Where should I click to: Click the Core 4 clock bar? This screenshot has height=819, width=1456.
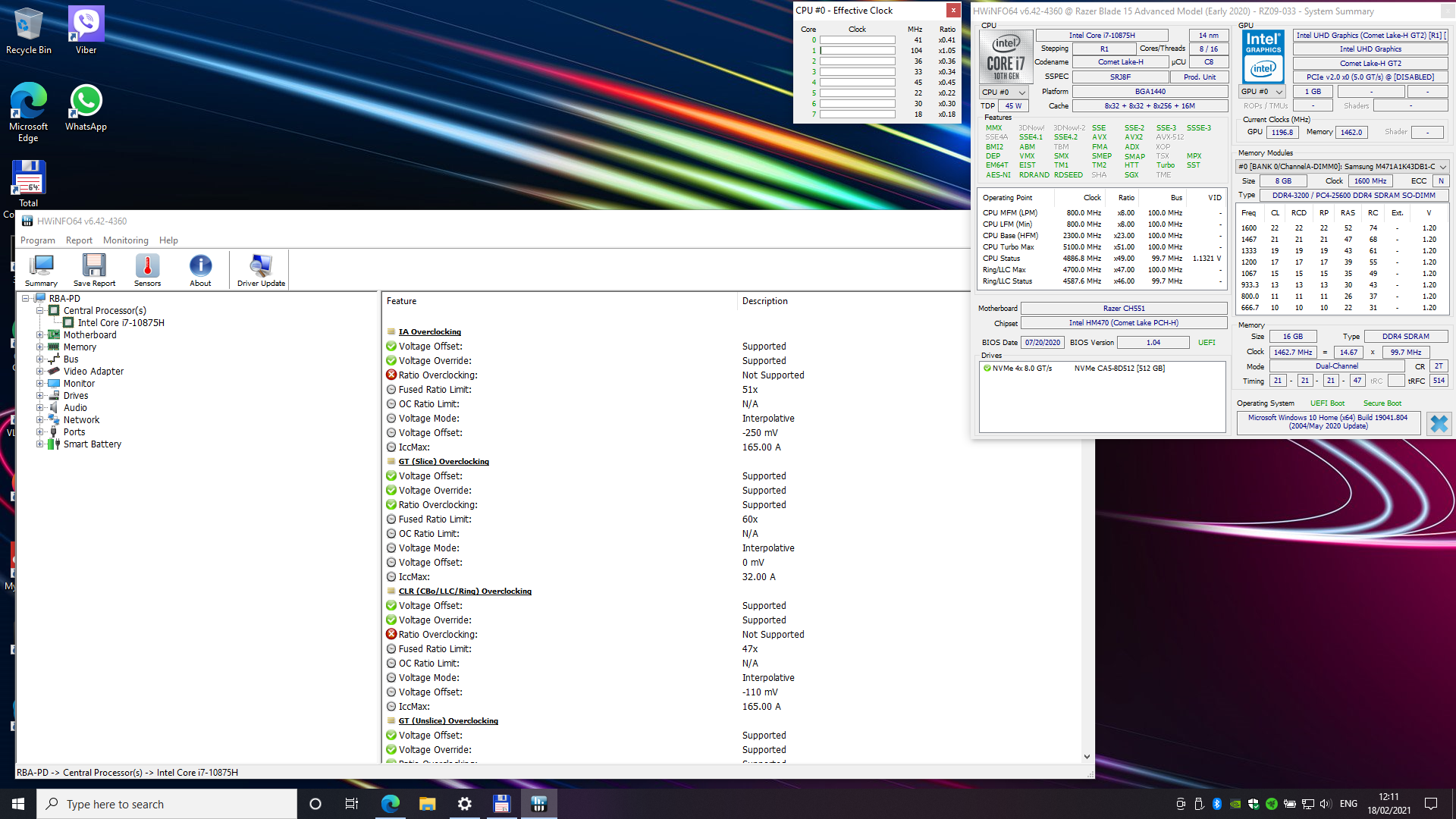coord(858,83)
